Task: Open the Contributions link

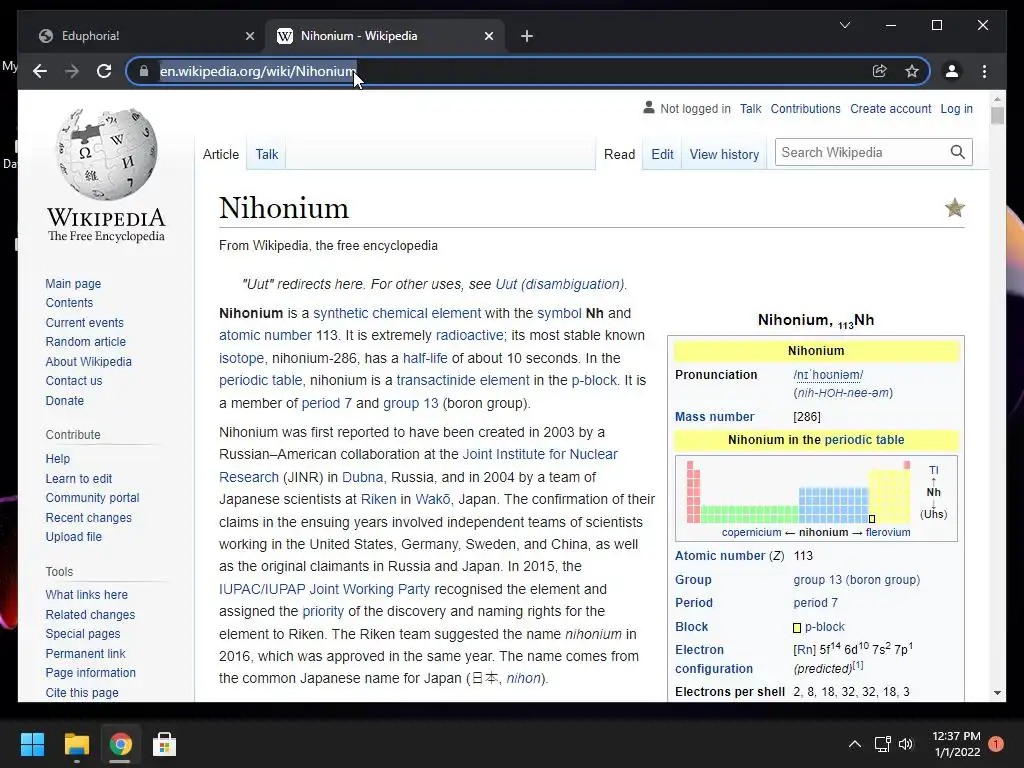Action: click(x=805, y=108)
